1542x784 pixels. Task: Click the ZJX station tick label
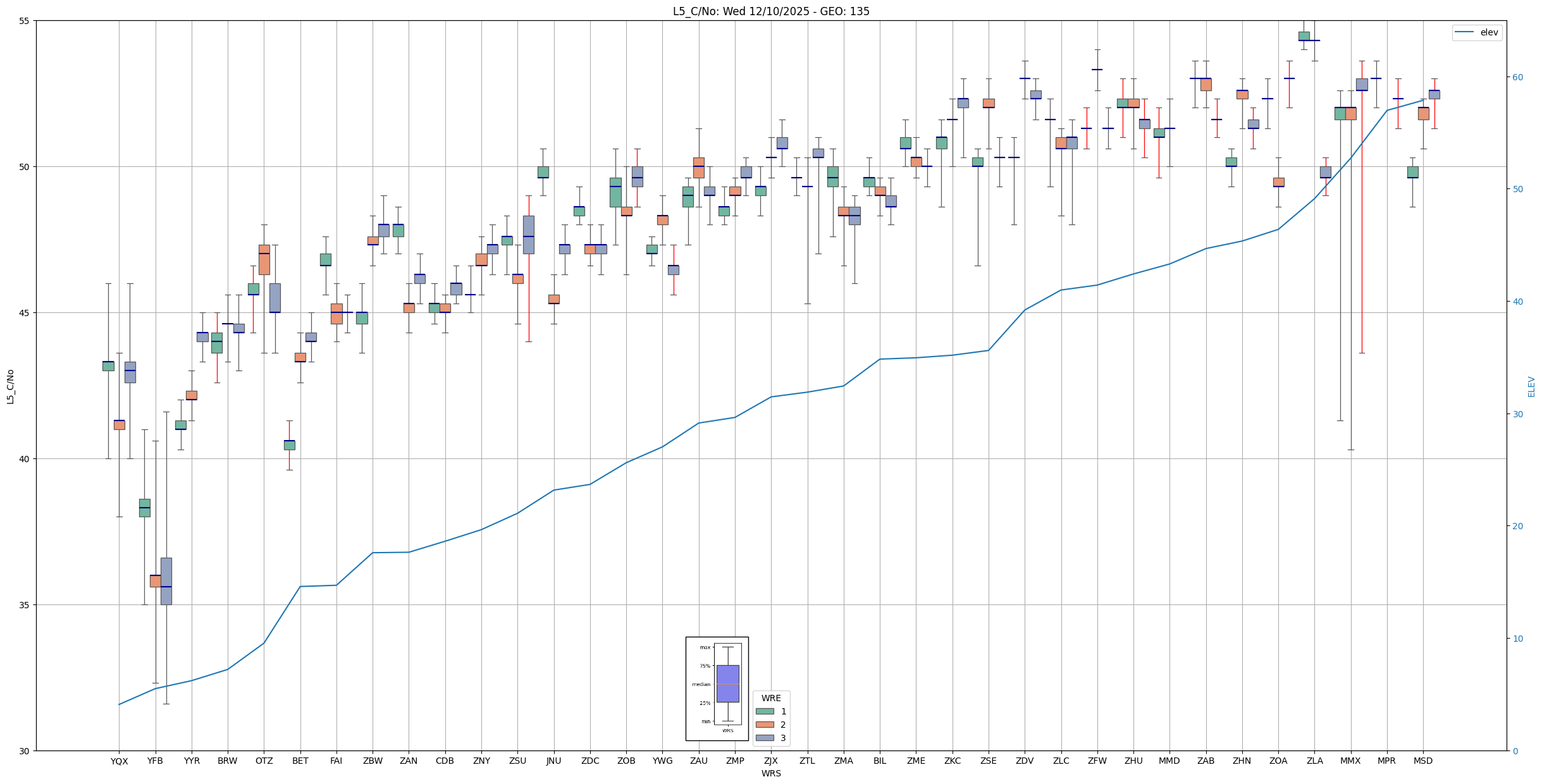click(771, 761)
